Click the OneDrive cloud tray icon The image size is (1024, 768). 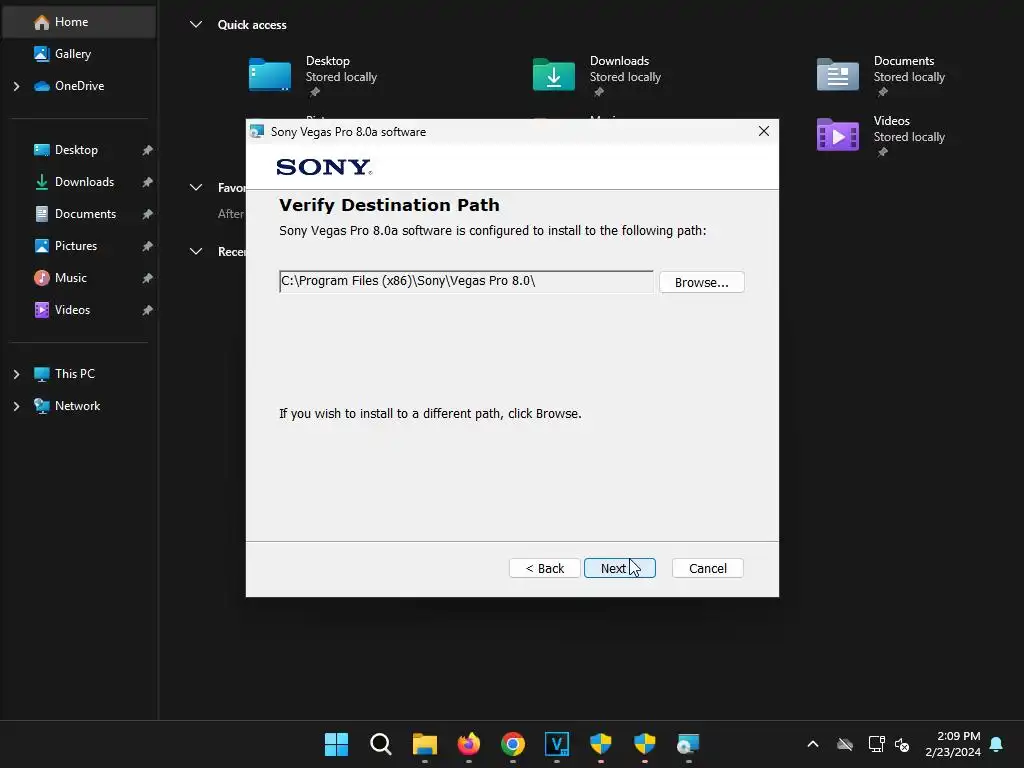(x=845, y=744)
